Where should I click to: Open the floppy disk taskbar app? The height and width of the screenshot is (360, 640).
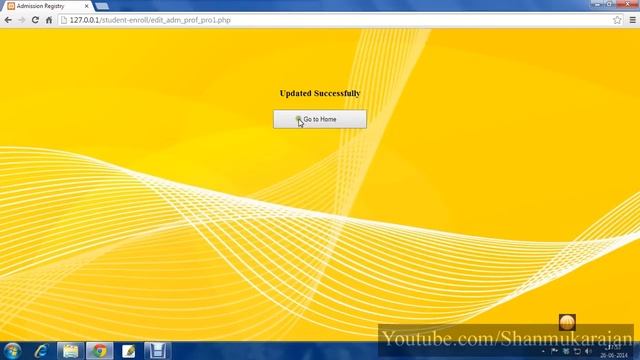pos(158,351)
